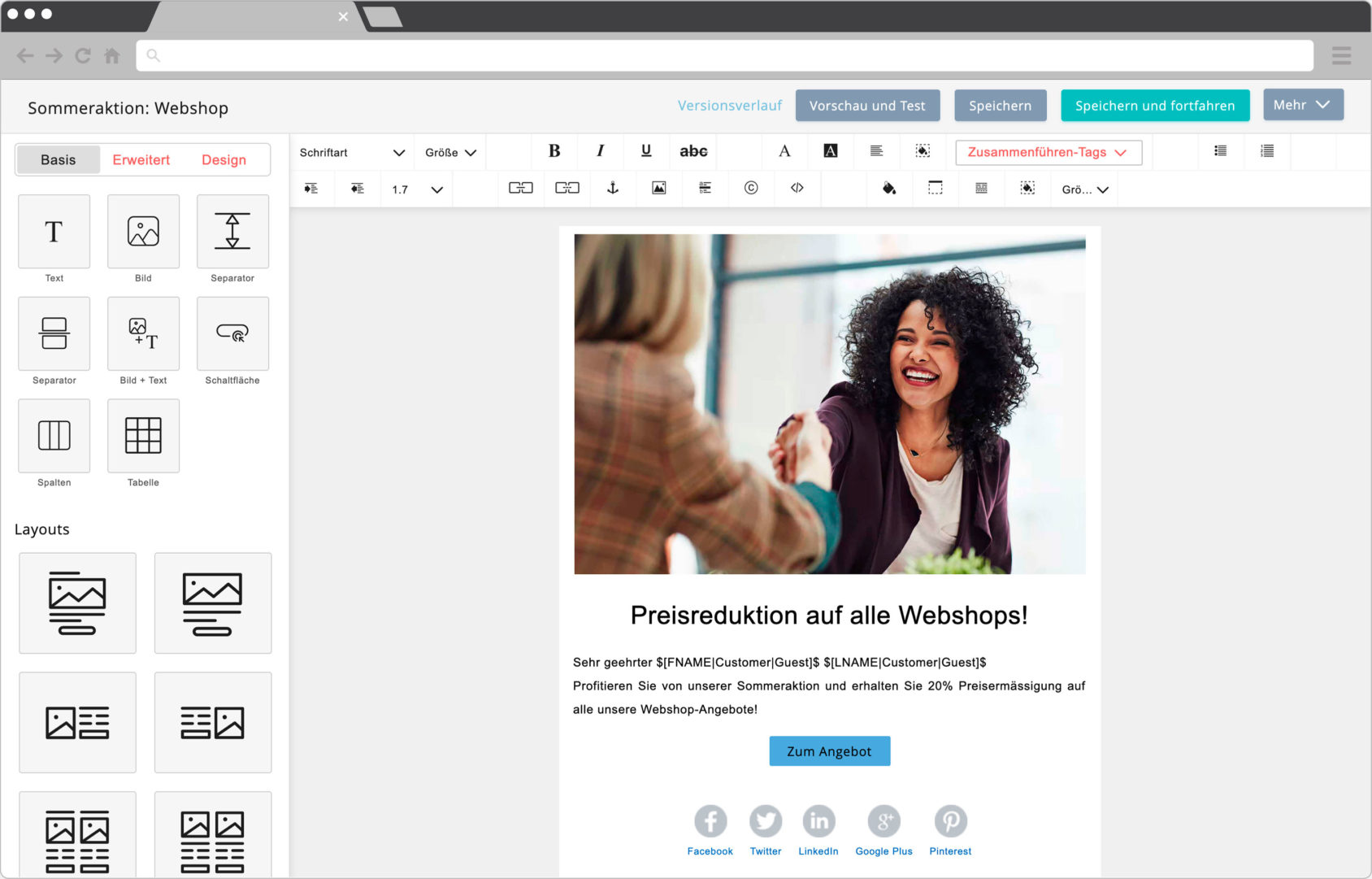
Task: Select the Spalten columns element
Action: [x=54, y=436]
